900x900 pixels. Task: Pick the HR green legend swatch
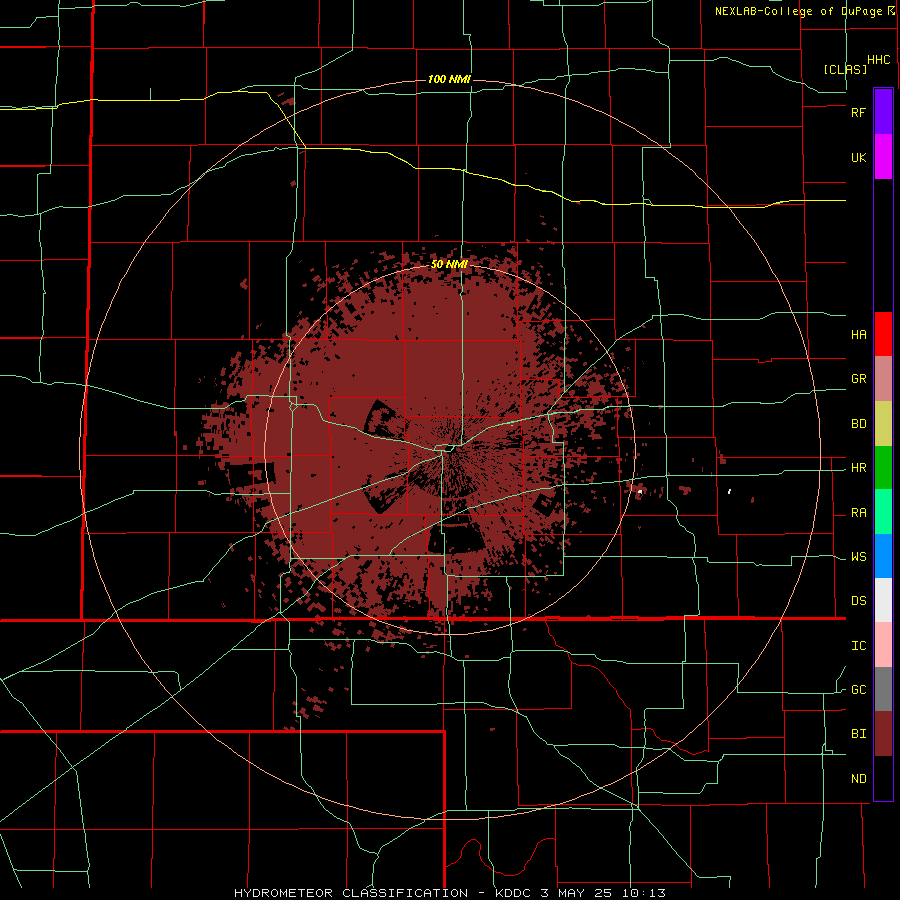pyautogui.click(x=883, y=468)
